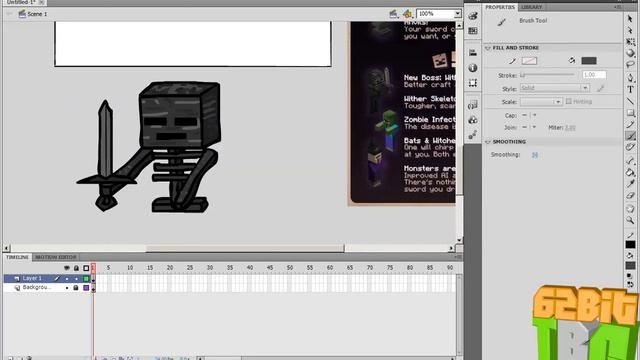Select the Free Transform tool
This screenshot has height=360, width=640.
pos(630,42)
